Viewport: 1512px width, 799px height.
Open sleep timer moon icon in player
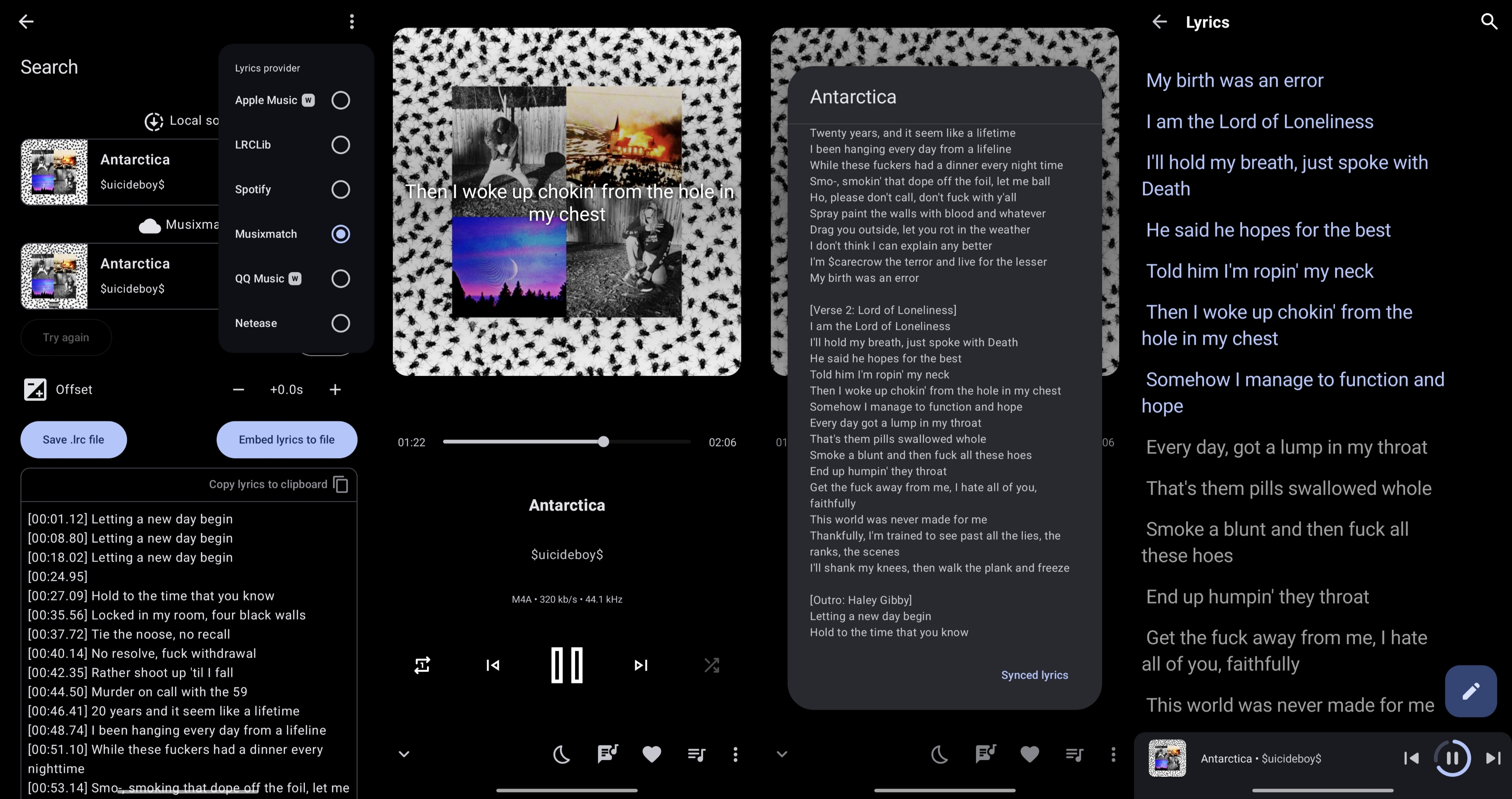[562, 754]
